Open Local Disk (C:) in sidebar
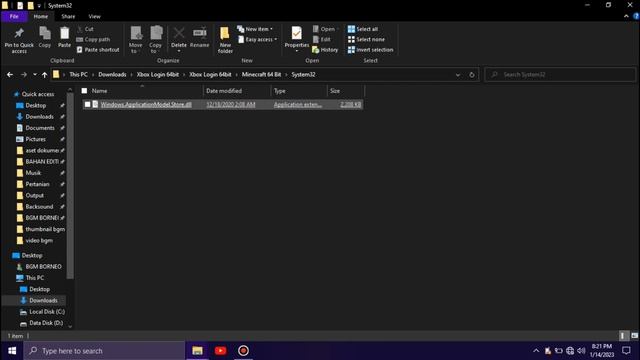640x360 pixels. tap(47, 311)
